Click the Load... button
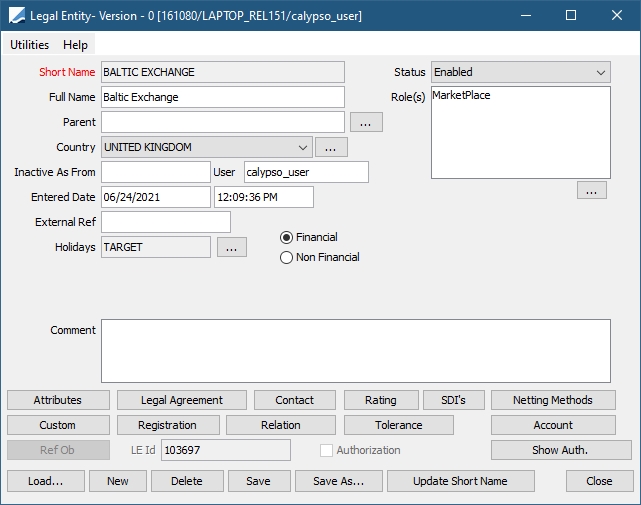641x505 pixels. pyautogui.click(x=46, y=481)
